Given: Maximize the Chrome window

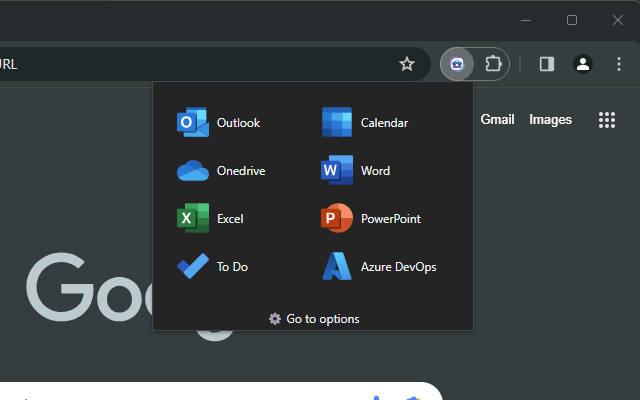Looking at the screenshot, I should [572, 20].
